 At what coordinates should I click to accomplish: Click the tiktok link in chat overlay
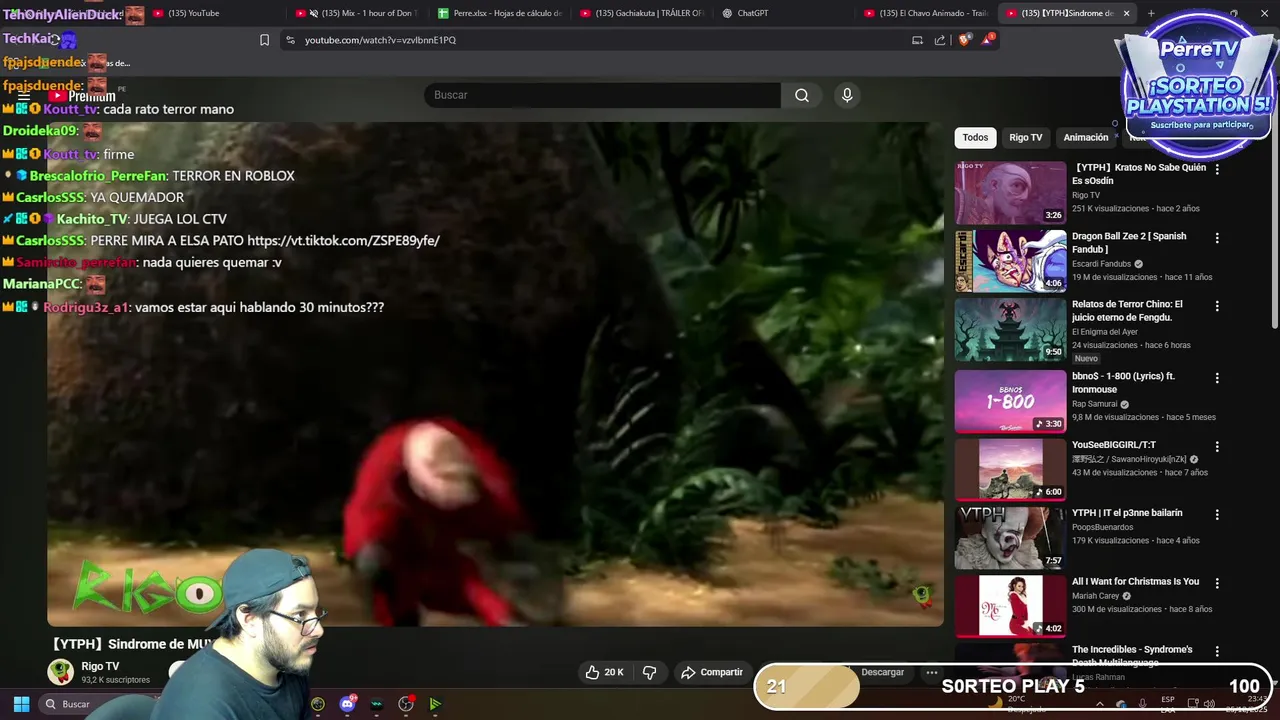coord(343,241)
